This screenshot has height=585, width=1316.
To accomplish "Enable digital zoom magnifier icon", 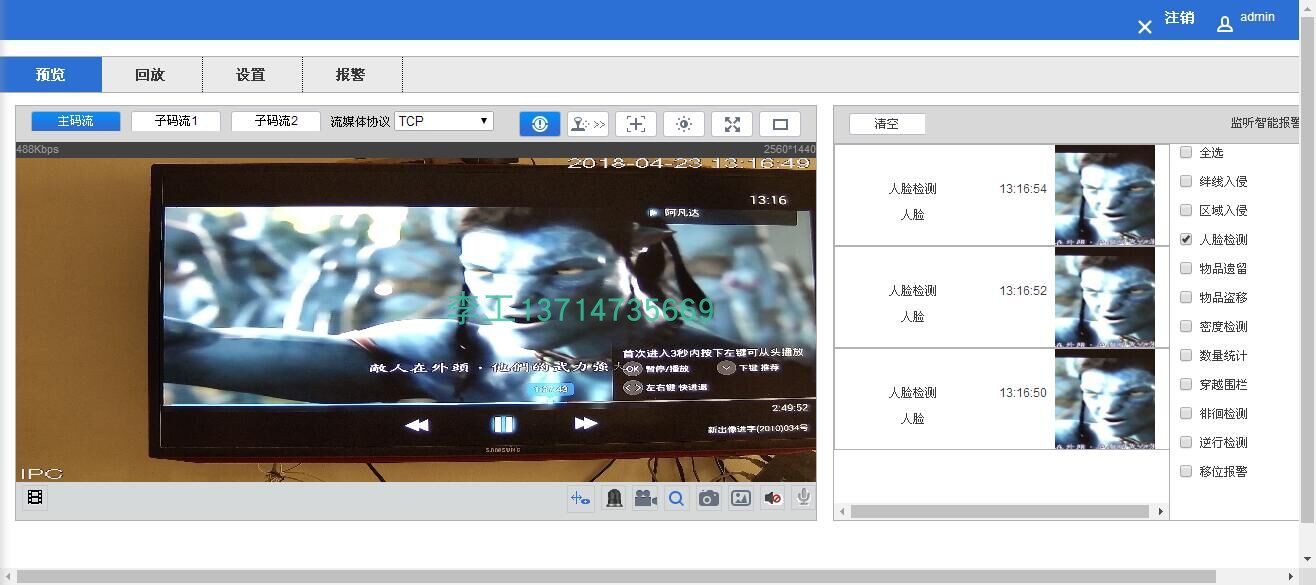I will [x=677, y=498].
